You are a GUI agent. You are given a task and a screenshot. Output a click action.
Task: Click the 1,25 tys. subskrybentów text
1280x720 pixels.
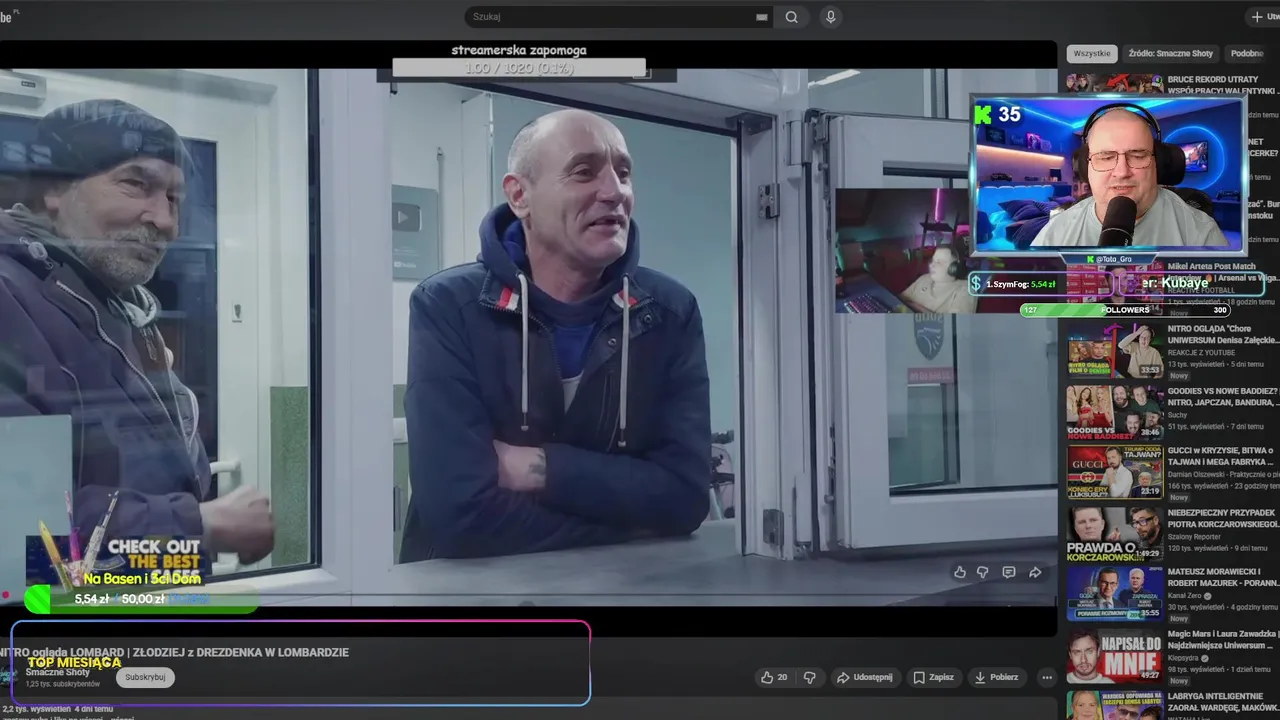point(63,684)
